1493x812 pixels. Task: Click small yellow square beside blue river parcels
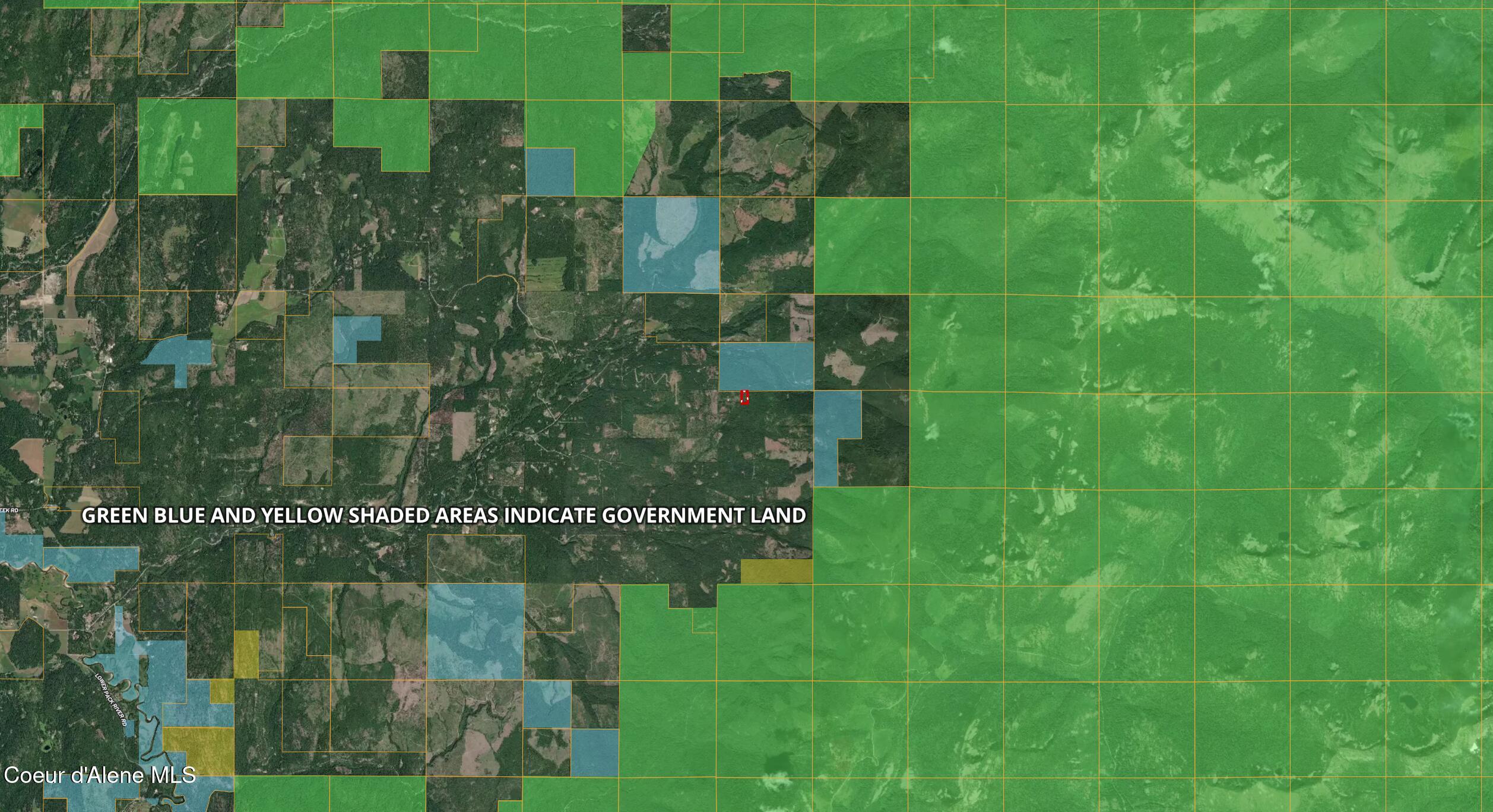click(221, 691)
